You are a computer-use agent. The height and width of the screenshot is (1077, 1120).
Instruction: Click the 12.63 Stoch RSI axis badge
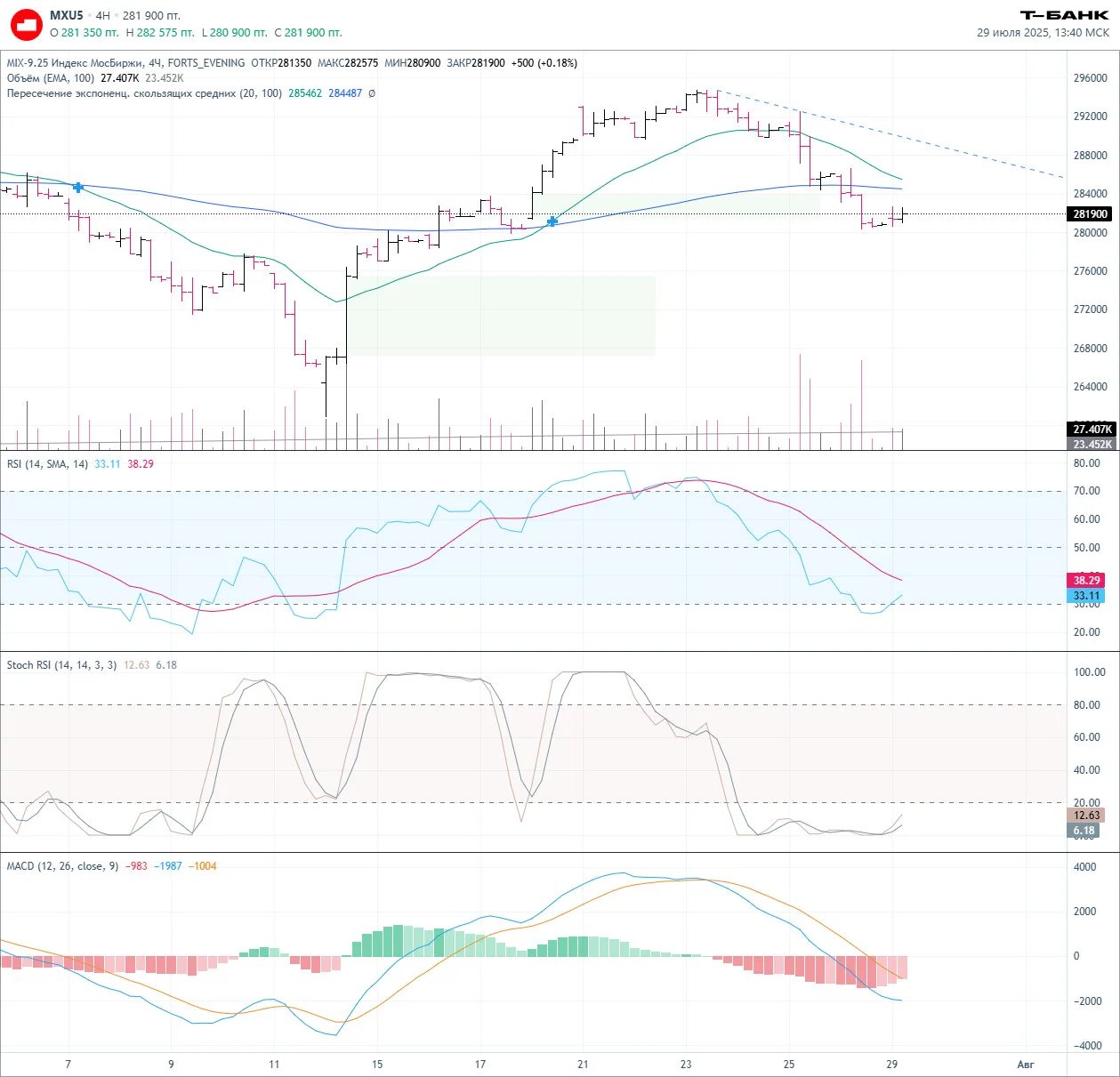[1086, 816]
